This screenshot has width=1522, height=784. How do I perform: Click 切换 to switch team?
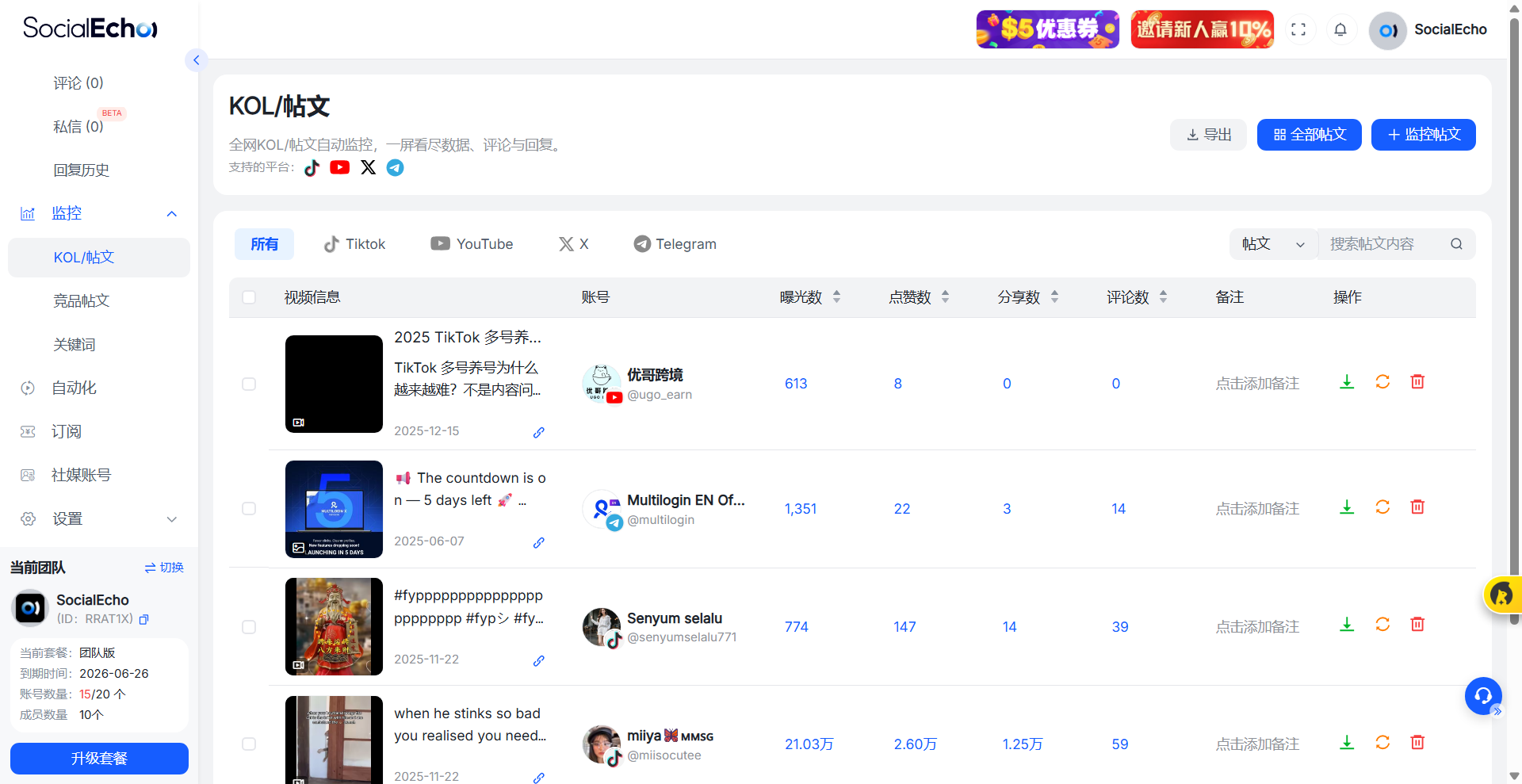[x=164, y=568]
